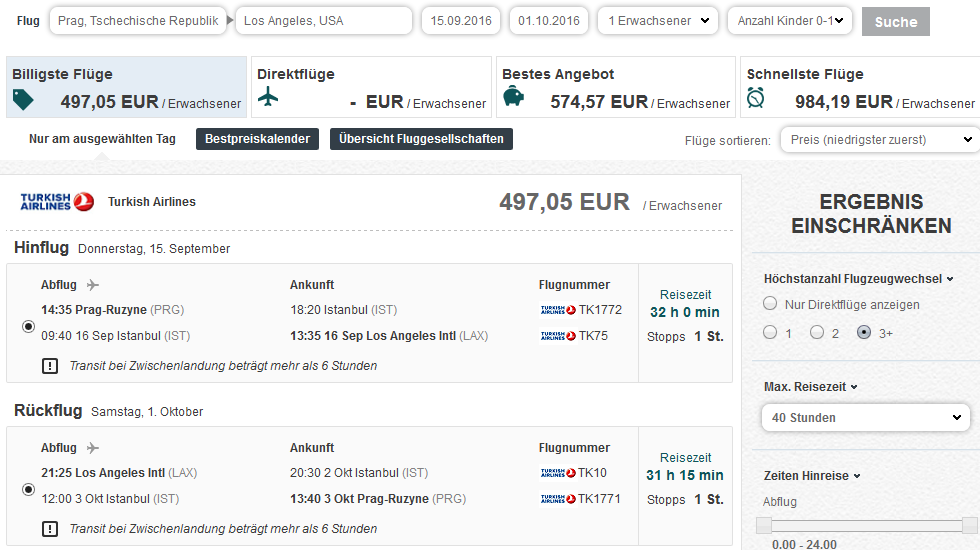Click the airline logo next to TK10

pyautogui.click(x=558, y=473)
